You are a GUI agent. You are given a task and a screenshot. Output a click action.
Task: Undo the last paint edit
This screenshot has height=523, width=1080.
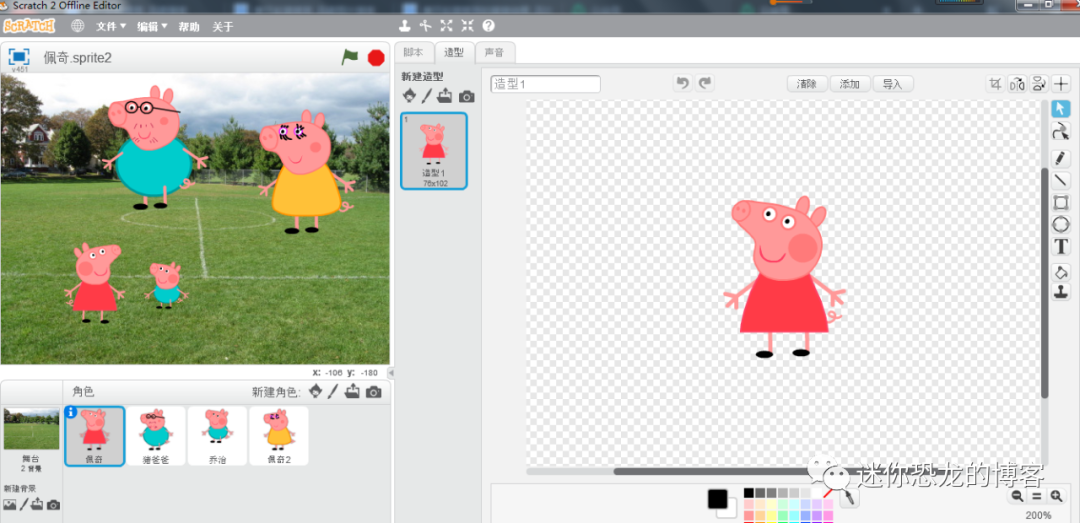pyautogui.click(x=683, y=83)
